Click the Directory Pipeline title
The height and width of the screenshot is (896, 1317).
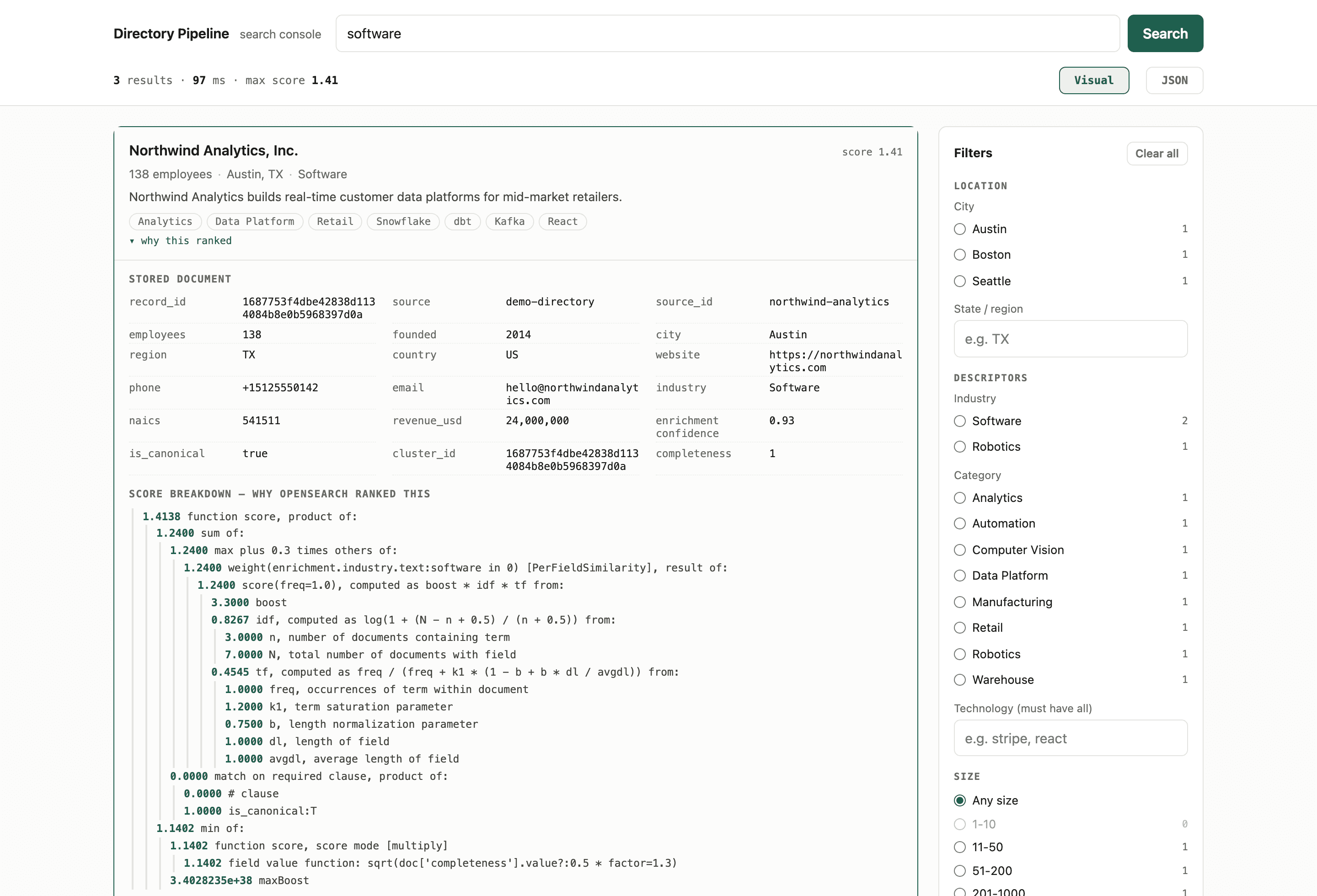click(x=171, y=34)
